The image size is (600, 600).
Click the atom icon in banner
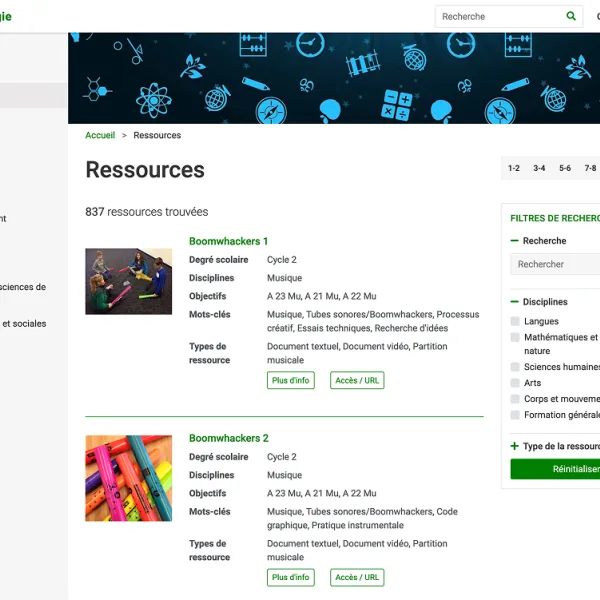tap(154, 99)
